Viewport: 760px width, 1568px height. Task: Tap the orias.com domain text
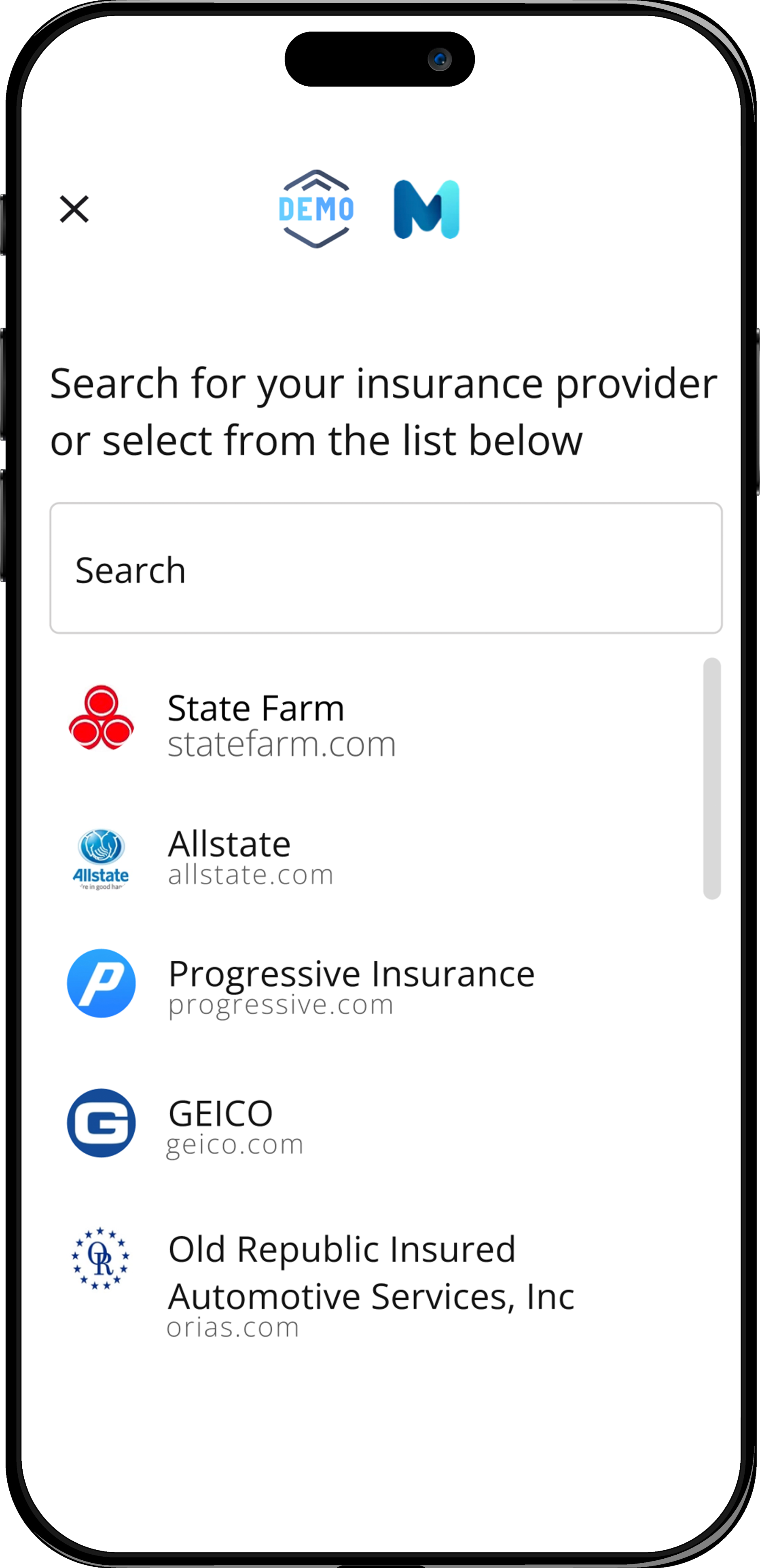tap(233, 1328)
